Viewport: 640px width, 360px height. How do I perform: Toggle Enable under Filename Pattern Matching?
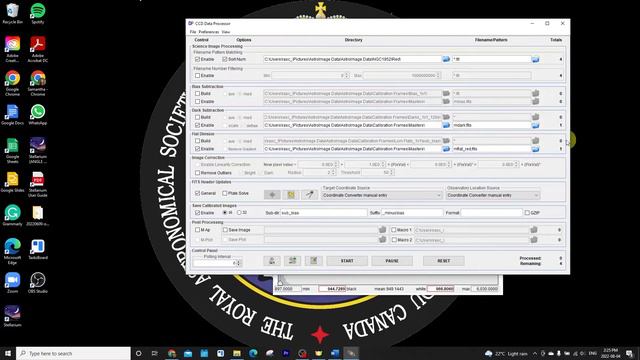pos(198,60)
